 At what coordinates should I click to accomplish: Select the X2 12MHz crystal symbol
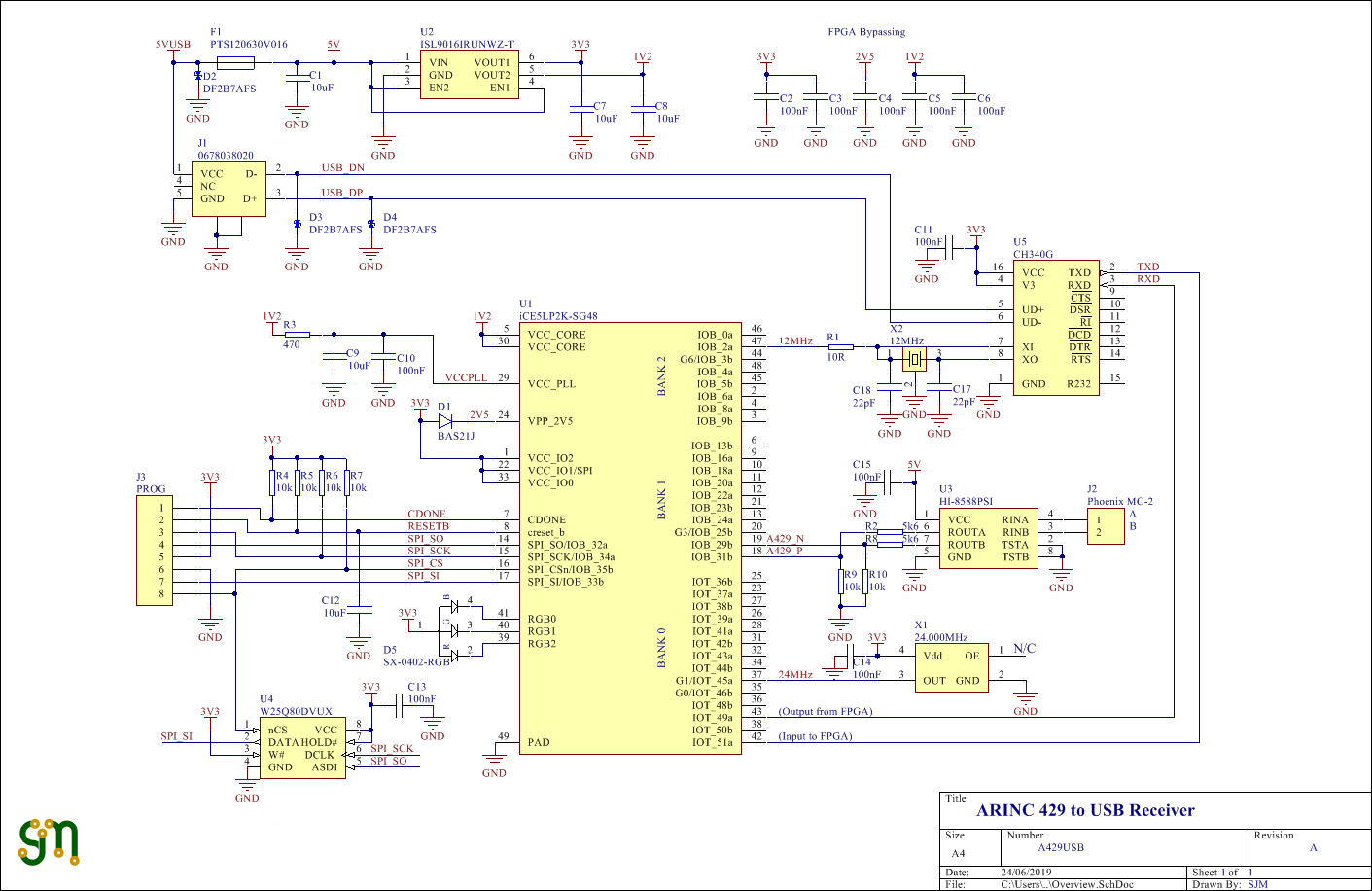pyautogui.click(x=914, y=359)
